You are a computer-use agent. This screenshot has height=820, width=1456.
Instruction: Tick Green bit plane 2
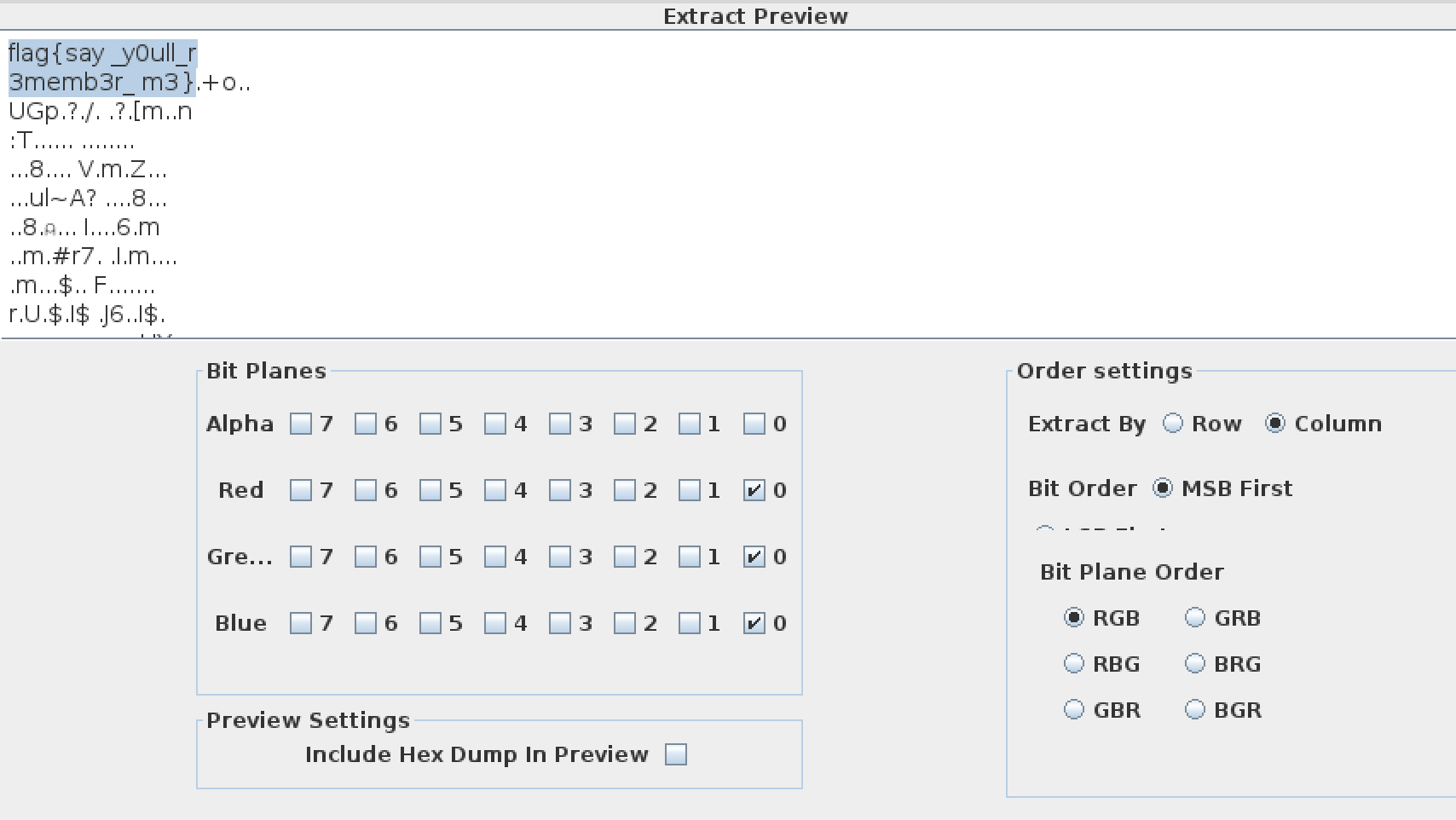click(x=625, y=557)
